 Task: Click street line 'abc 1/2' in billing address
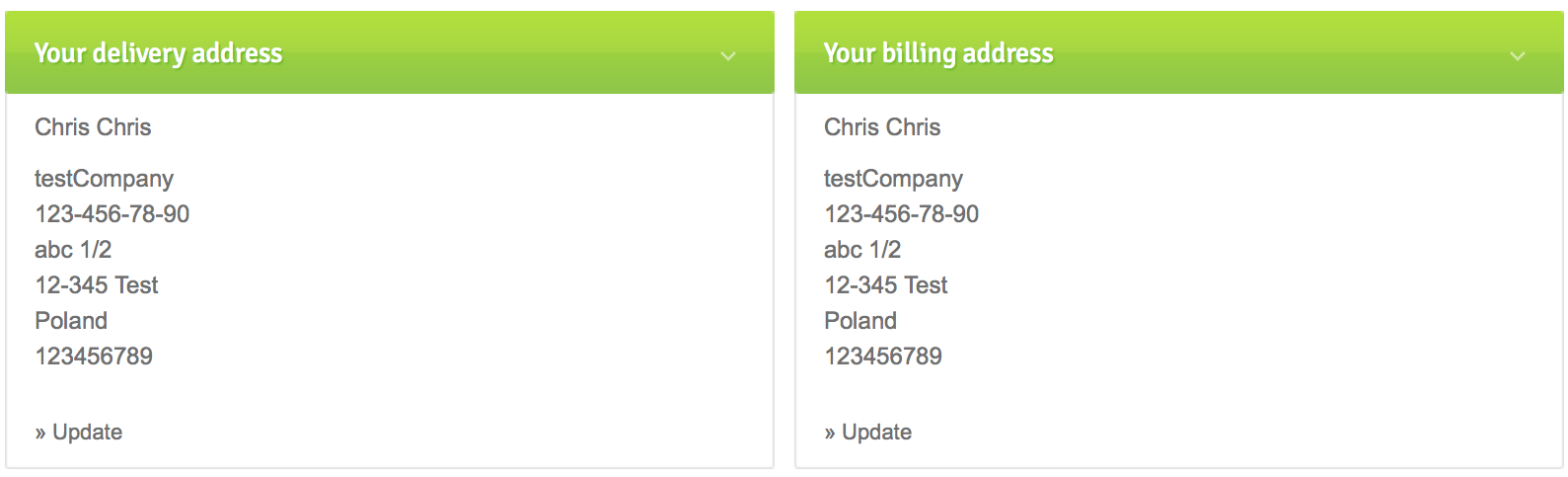pyautogui.click(x=862, y=250)
